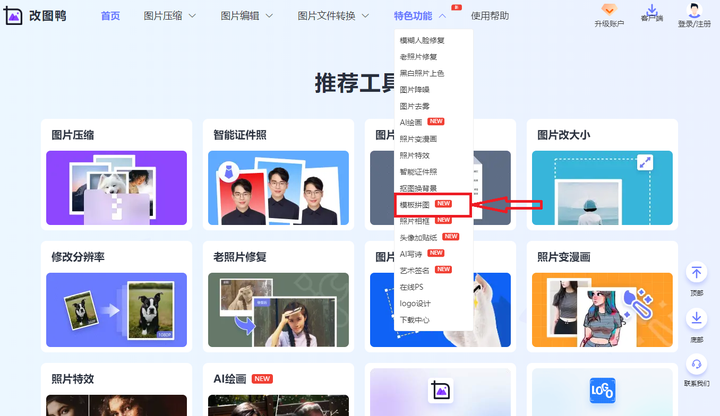
Task: Open AI写诗 menu entry
Action: [411, 254]
